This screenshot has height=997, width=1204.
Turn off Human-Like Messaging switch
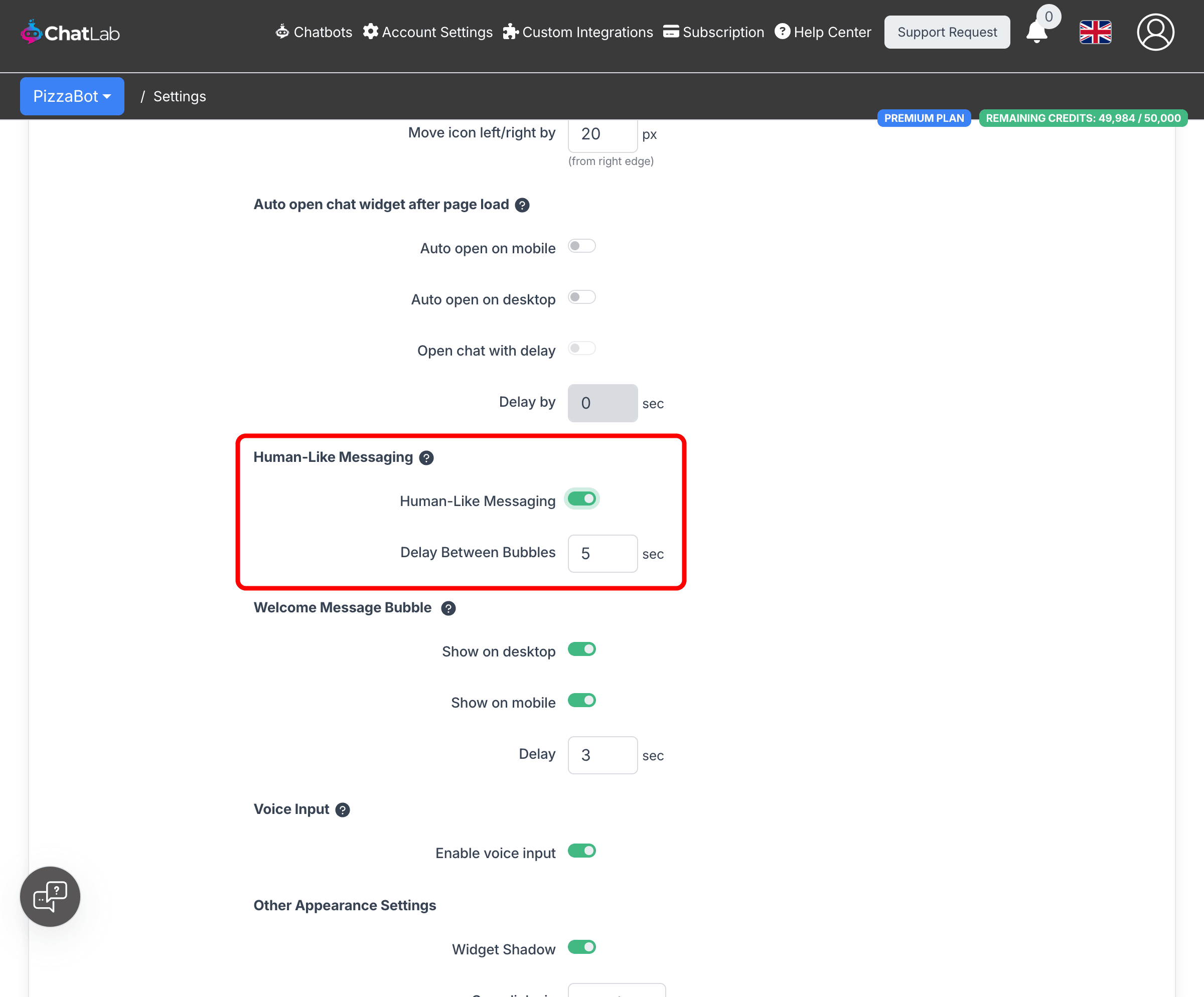tap(581, 499)
